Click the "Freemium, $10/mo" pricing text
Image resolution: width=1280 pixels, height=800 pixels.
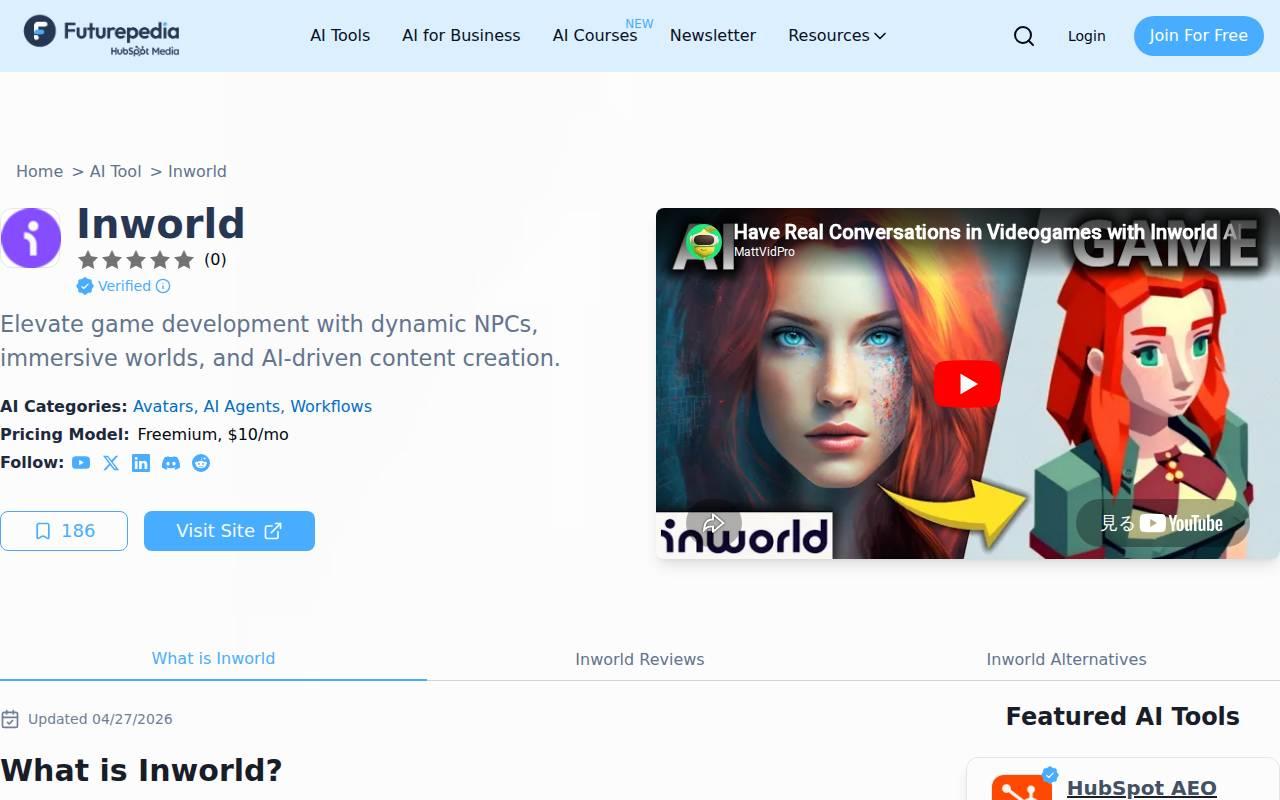click(213, 435)
